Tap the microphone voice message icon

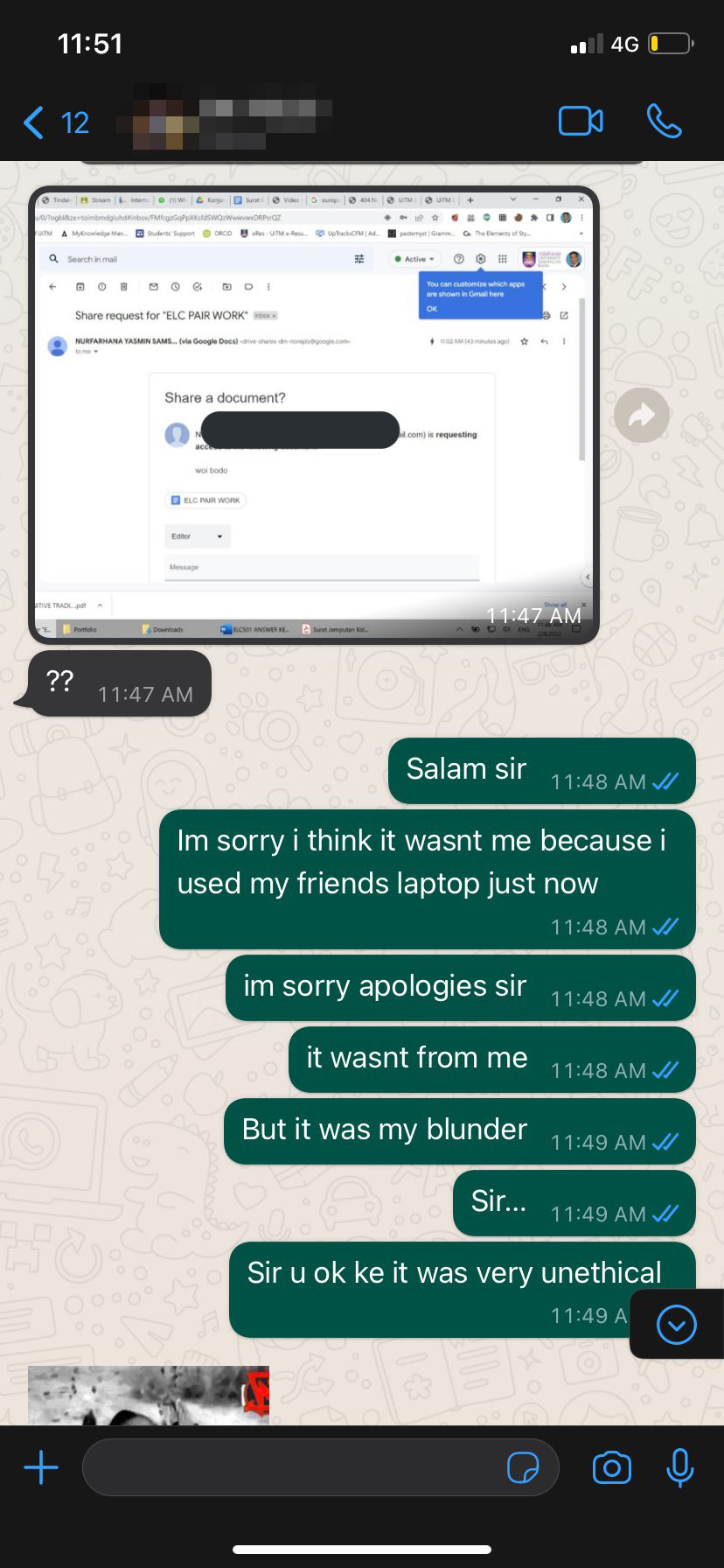tap(679, 1467)
